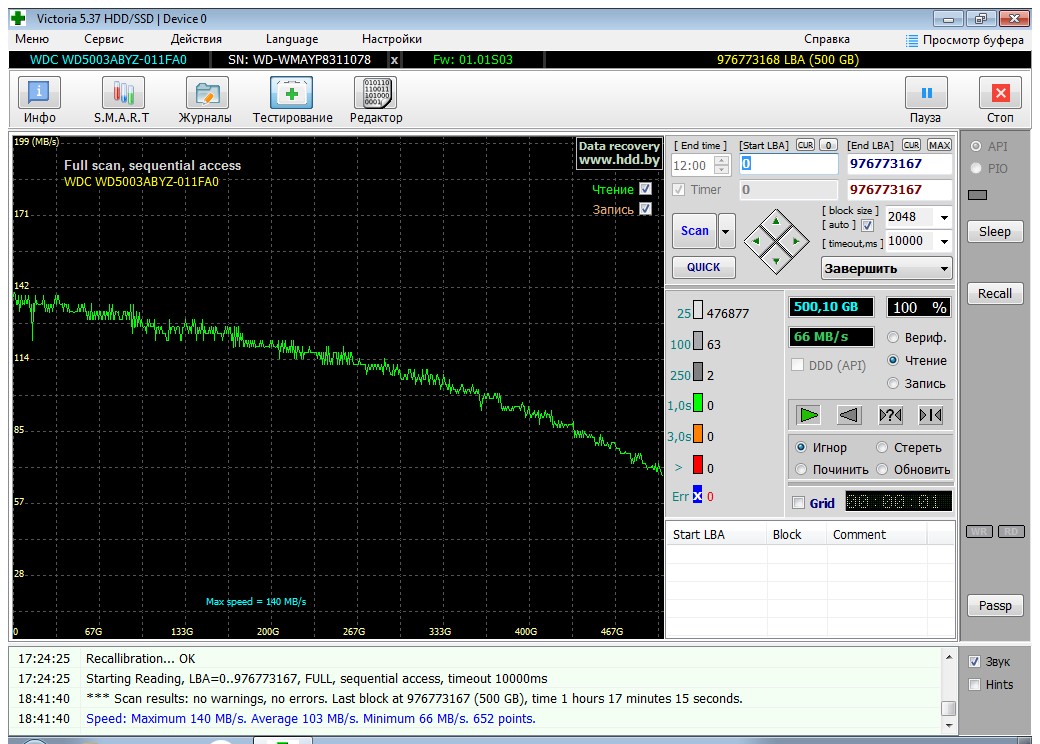Click the left arrow of navigation diamond
Viewport: 1040px width, 744px height.
click(x=756, y=241)
